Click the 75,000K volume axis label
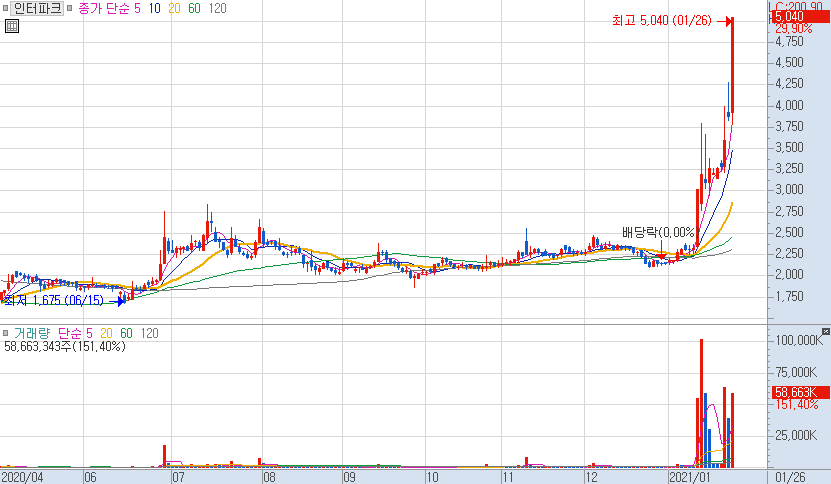 point(797,372)
